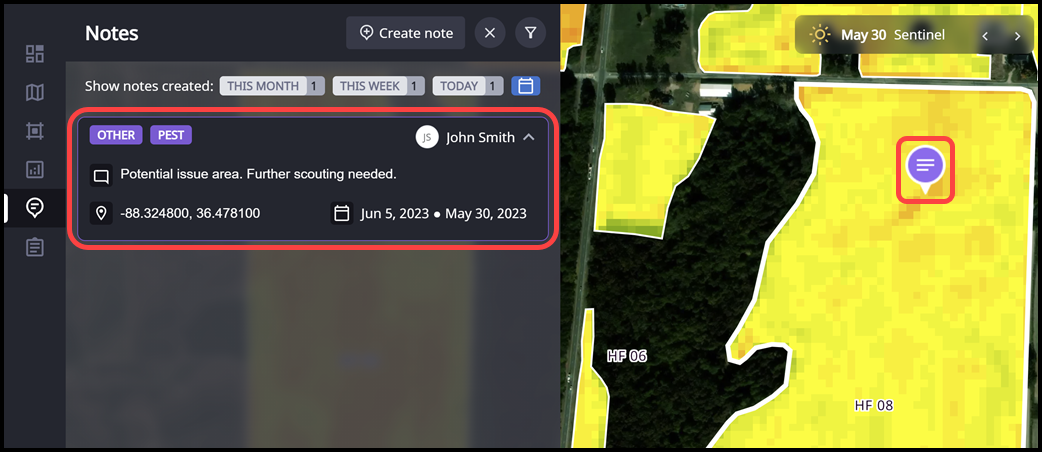Open the notes filter funnel icon
The image size is (1042, 452).
point(530,33)
